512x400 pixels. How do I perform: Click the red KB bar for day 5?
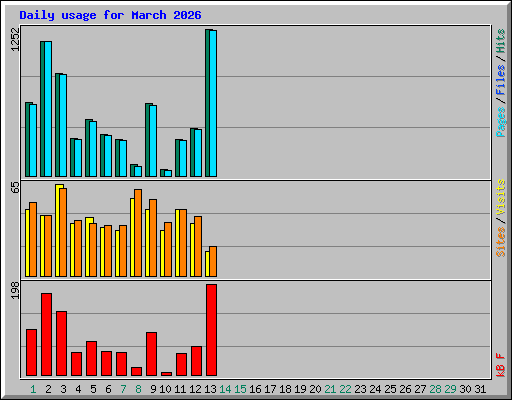click(x=91, y=359)
